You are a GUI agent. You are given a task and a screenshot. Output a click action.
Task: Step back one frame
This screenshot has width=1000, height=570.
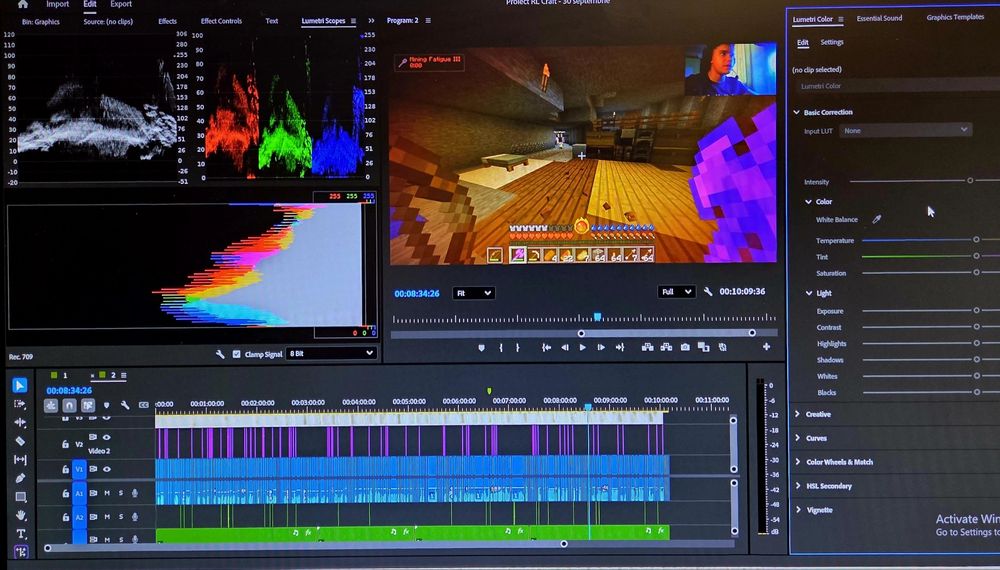564,347
